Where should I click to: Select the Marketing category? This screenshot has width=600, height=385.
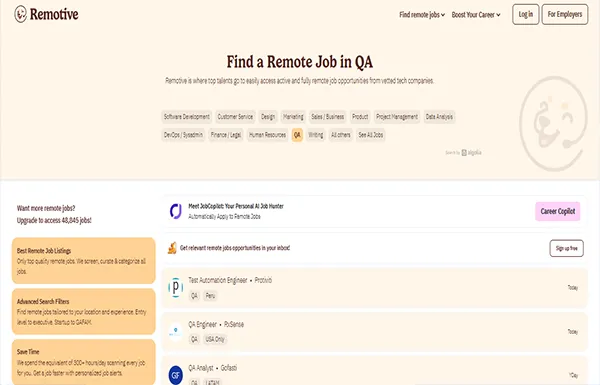[x=293, y=117]
